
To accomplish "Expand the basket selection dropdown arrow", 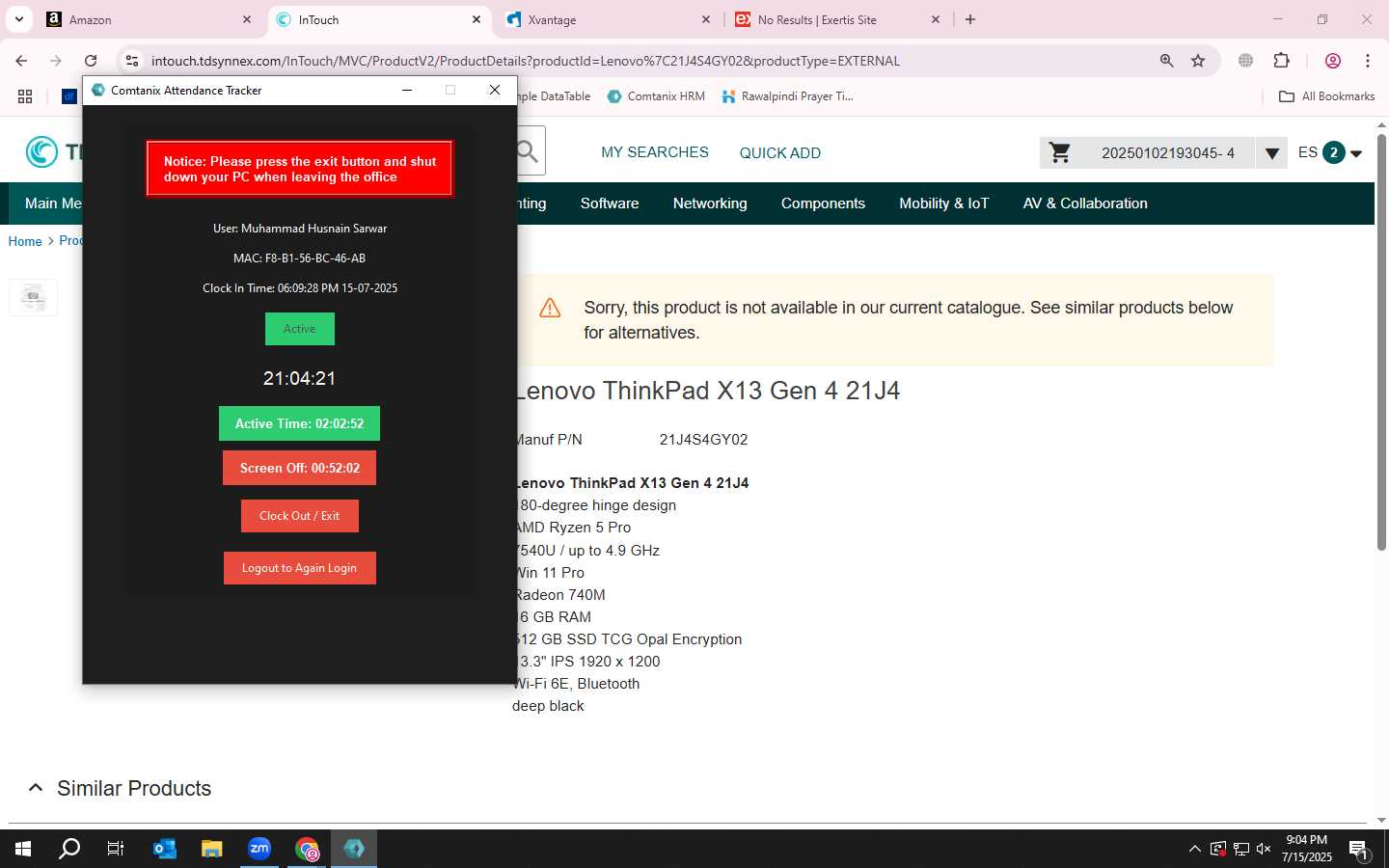I will (x=1271, y=153).
